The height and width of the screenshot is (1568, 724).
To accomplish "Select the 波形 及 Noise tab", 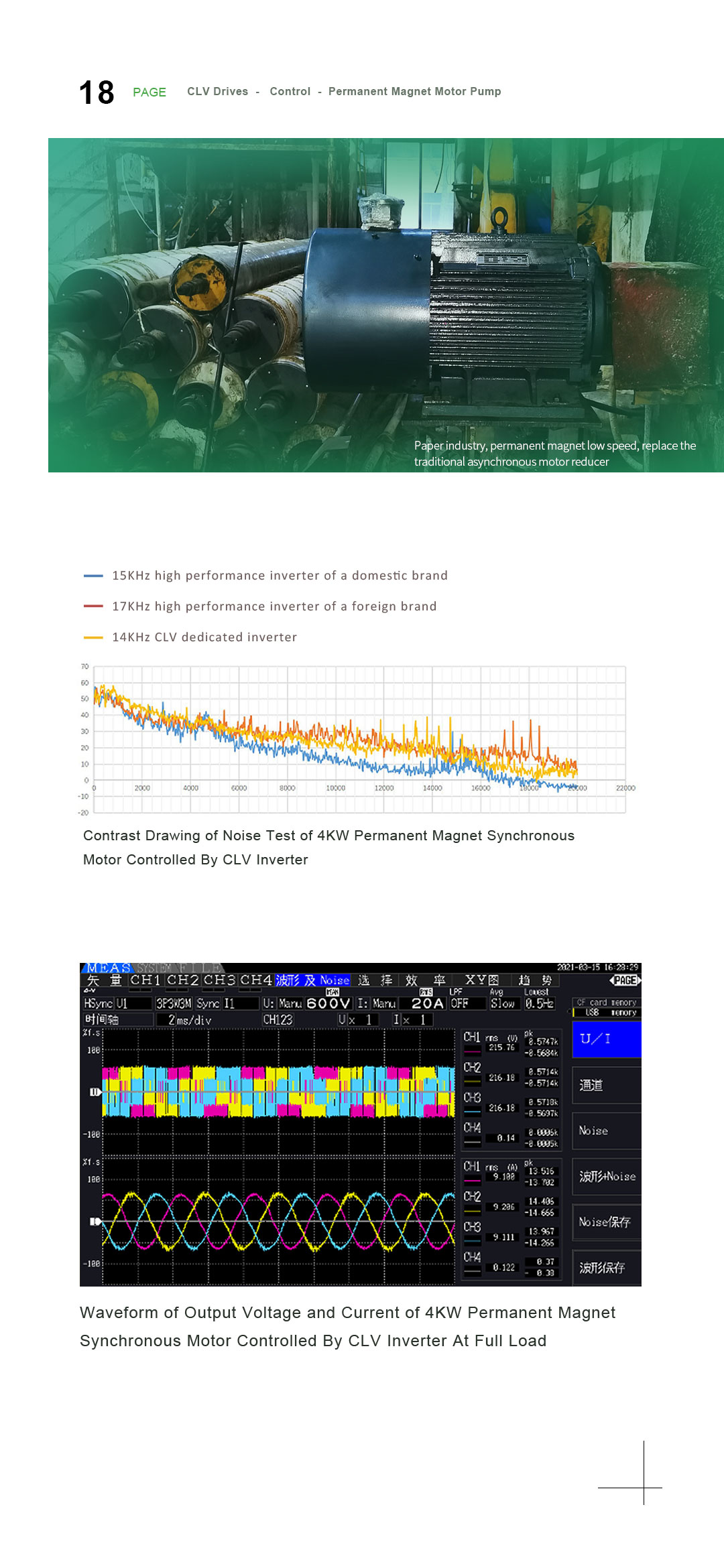I will [312, 980].
